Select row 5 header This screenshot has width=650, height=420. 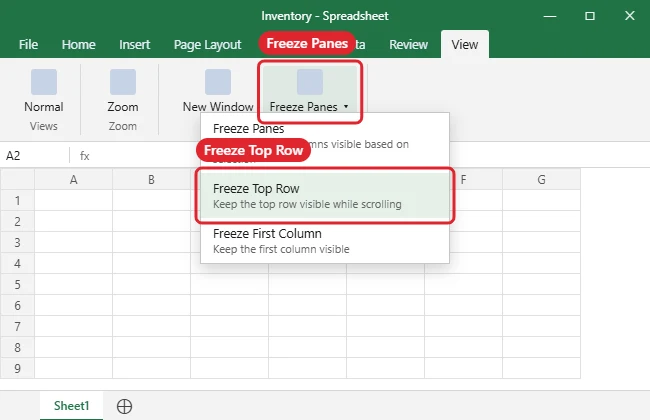tap(17, 284)
